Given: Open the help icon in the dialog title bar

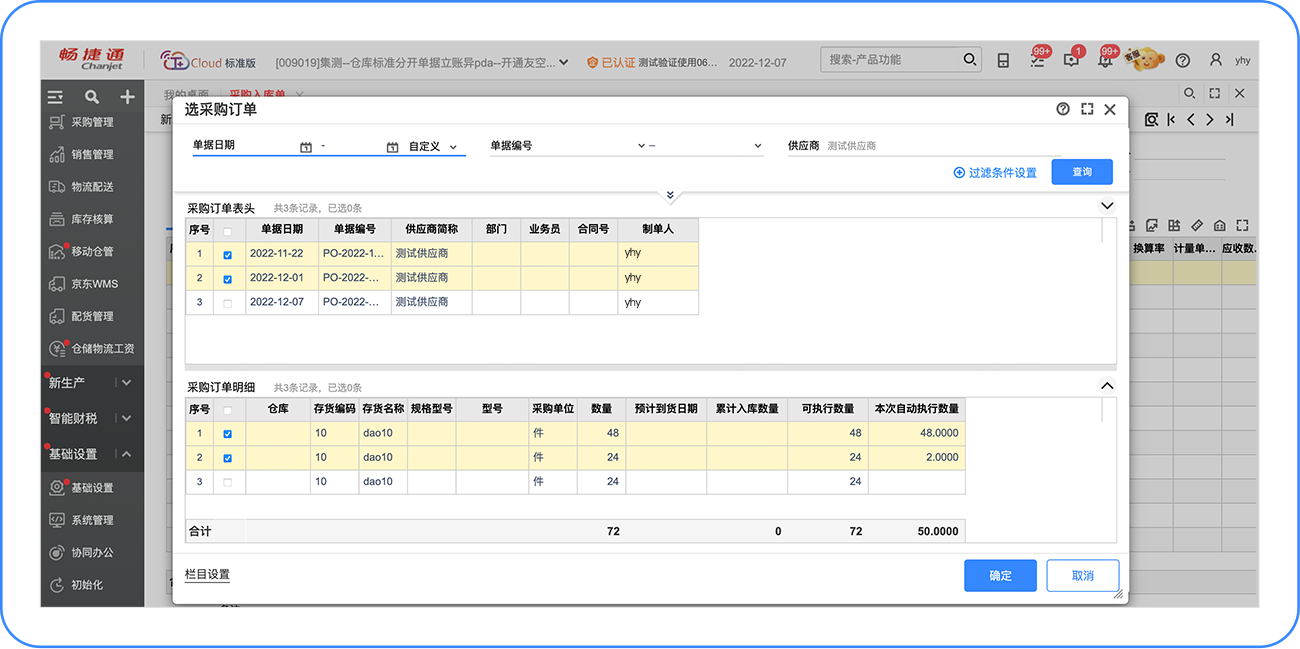Looking at the screenshot, I should (x=1063, y=110).
